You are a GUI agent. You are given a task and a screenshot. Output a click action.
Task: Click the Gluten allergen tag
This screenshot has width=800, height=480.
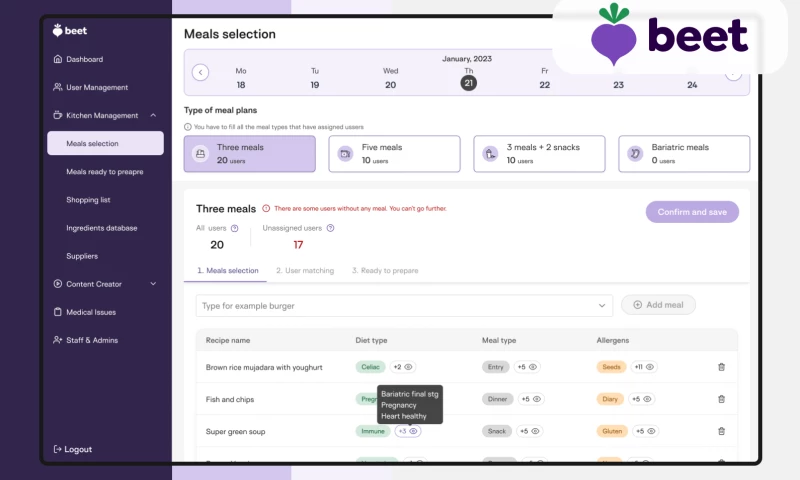pos(612,431)
